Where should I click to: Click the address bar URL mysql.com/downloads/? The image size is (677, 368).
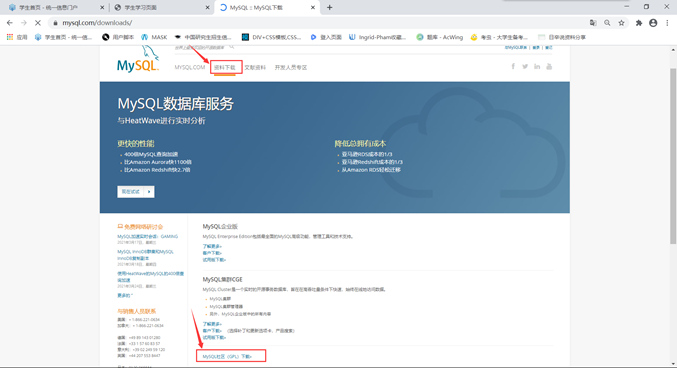tap(97, 23)
